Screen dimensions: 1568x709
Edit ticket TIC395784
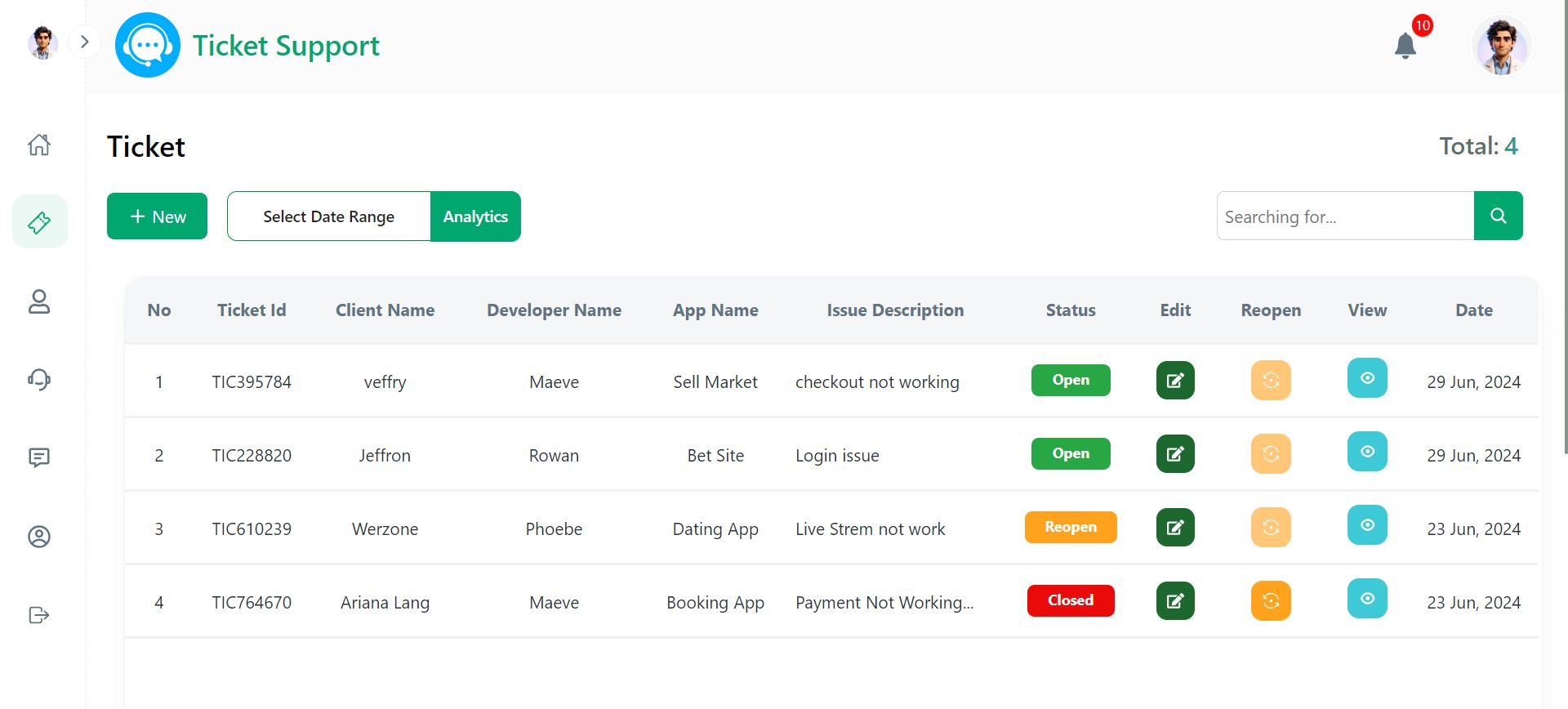1175,381
